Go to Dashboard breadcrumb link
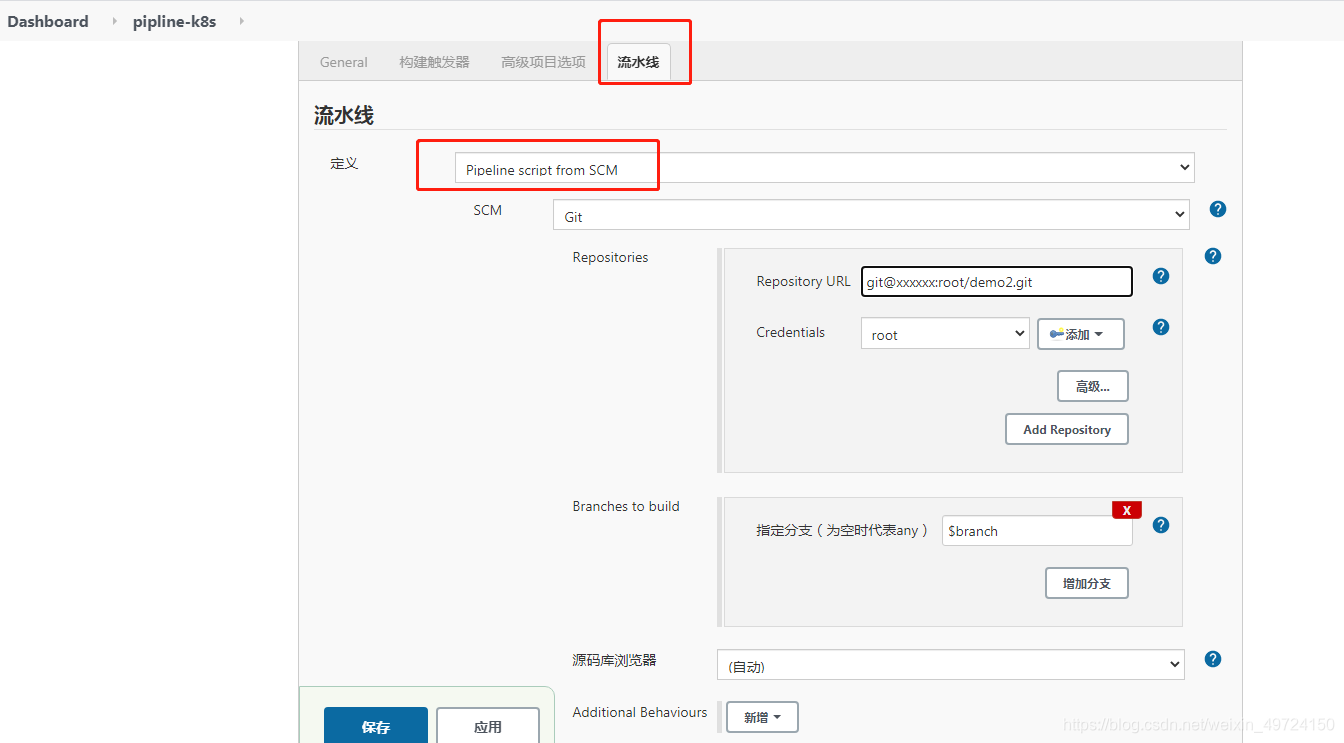Image resolution: width=1344 pixels, height=743 pixels. 48,21
